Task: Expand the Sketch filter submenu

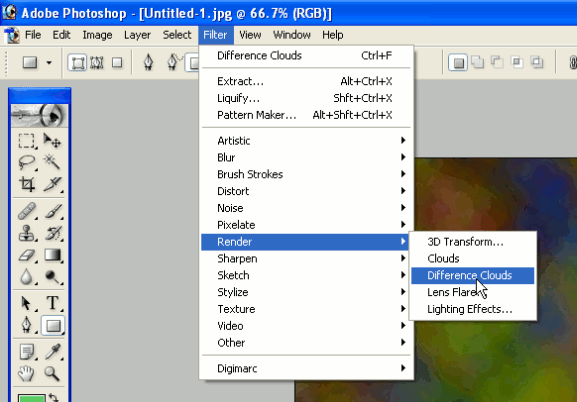Action: click(306, 275)
